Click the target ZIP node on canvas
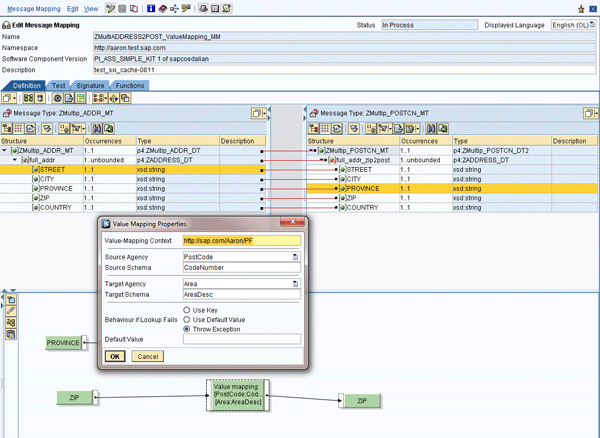 click(360, 400)
